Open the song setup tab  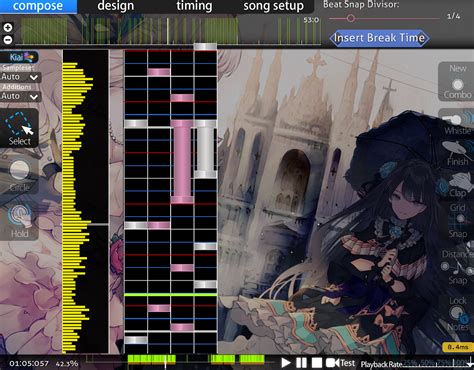click(x=273, y=6)
